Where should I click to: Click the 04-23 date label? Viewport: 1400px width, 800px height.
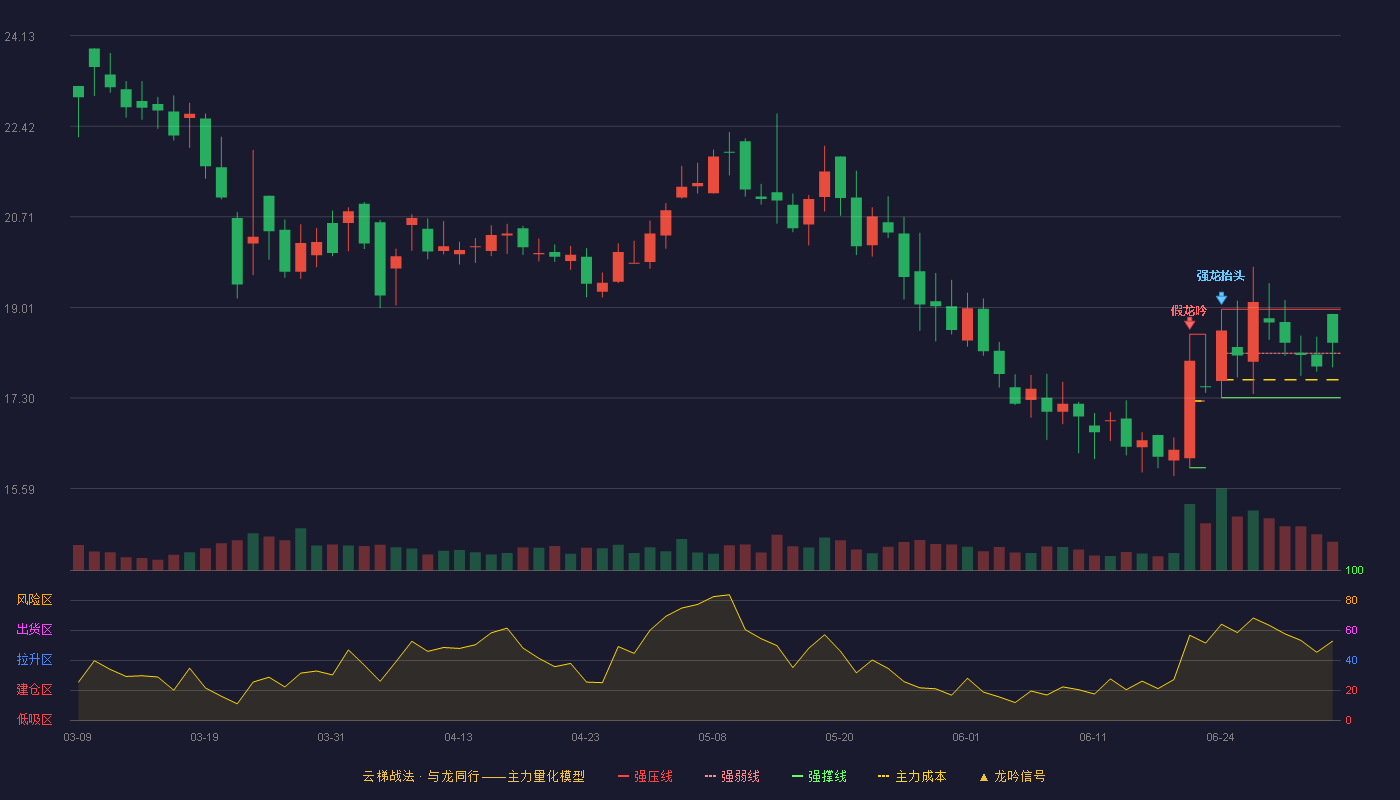(585, 737)
